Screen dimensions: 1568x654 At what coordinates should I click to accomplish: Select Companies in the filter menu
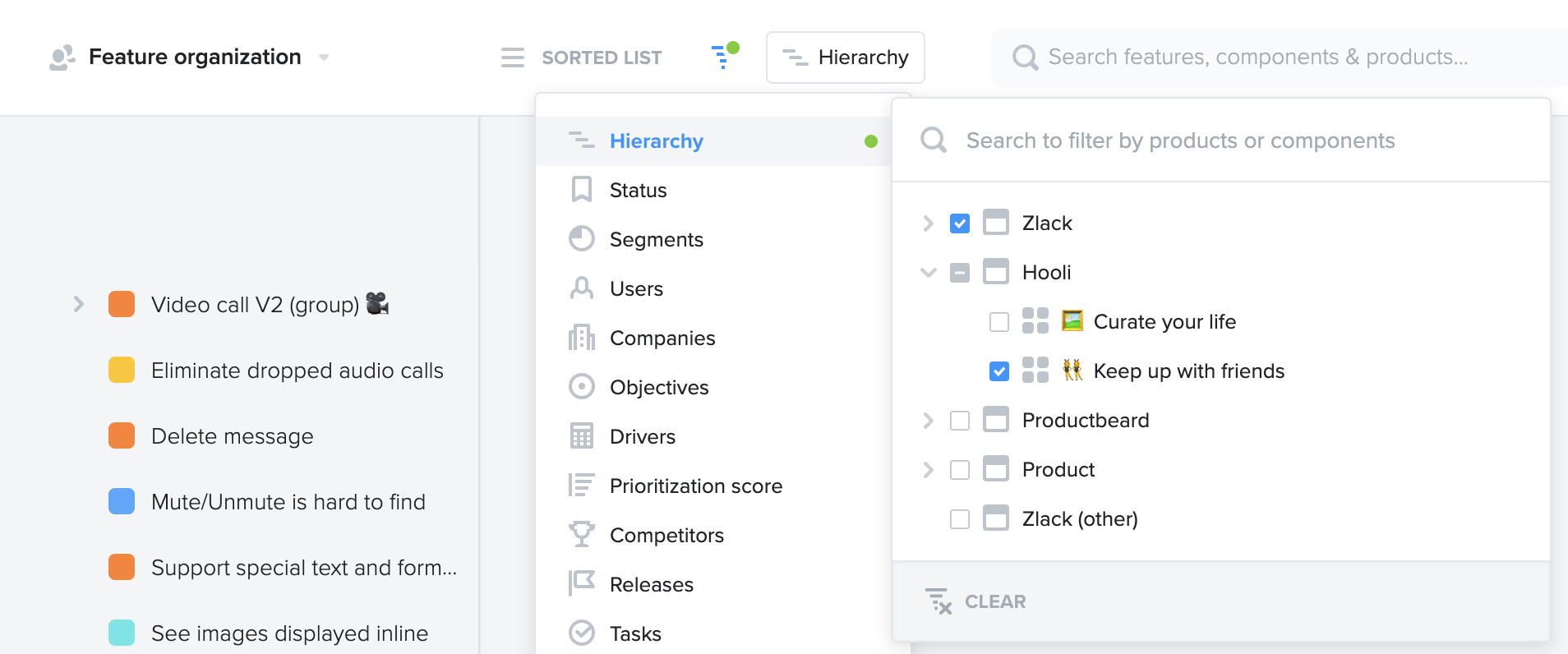(x=714, y=339)
